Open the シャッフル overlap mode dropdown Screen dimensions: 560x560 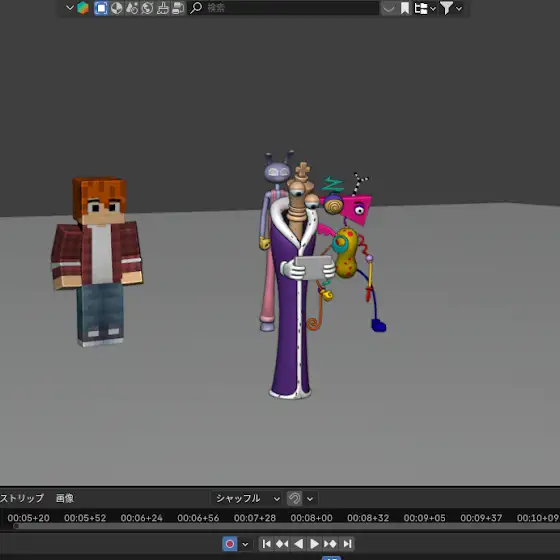[247, 498]
